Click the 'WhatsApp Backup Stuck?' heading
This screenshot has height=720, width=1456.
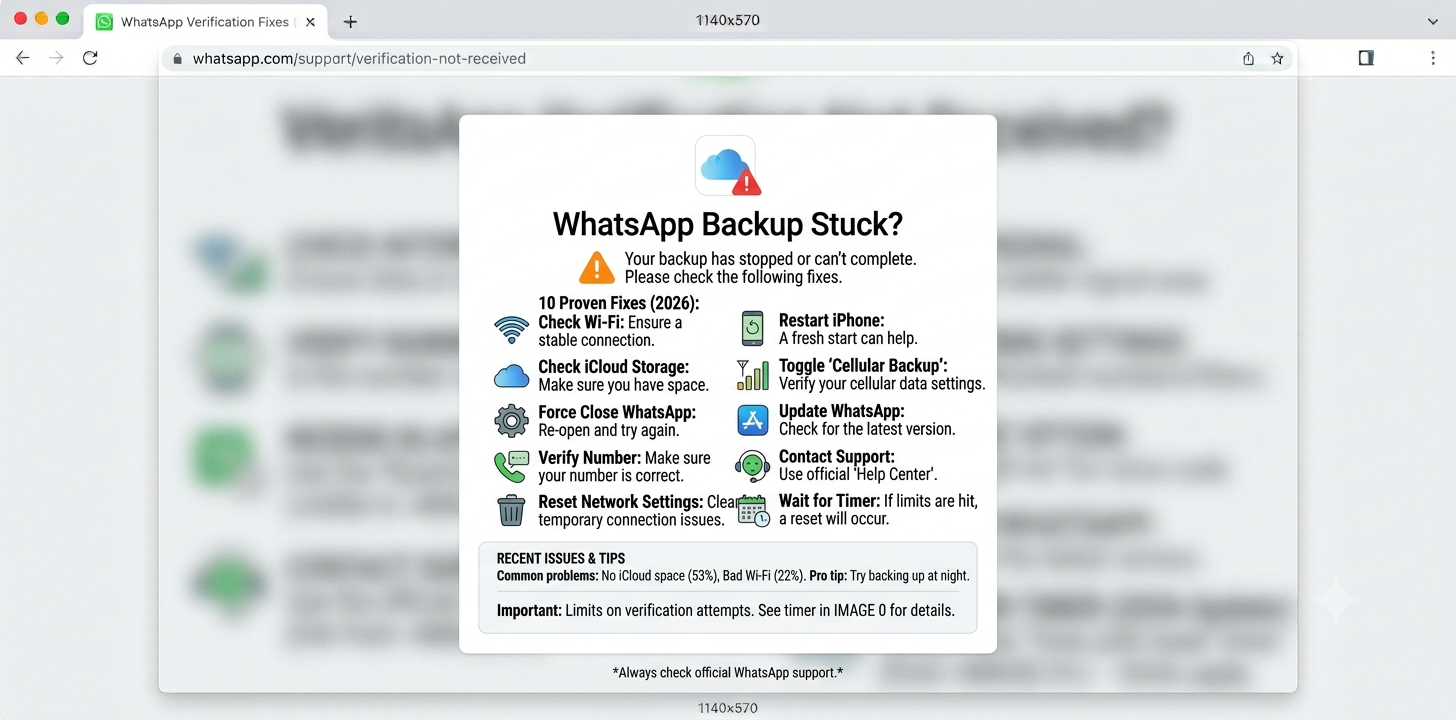point(727,223)
